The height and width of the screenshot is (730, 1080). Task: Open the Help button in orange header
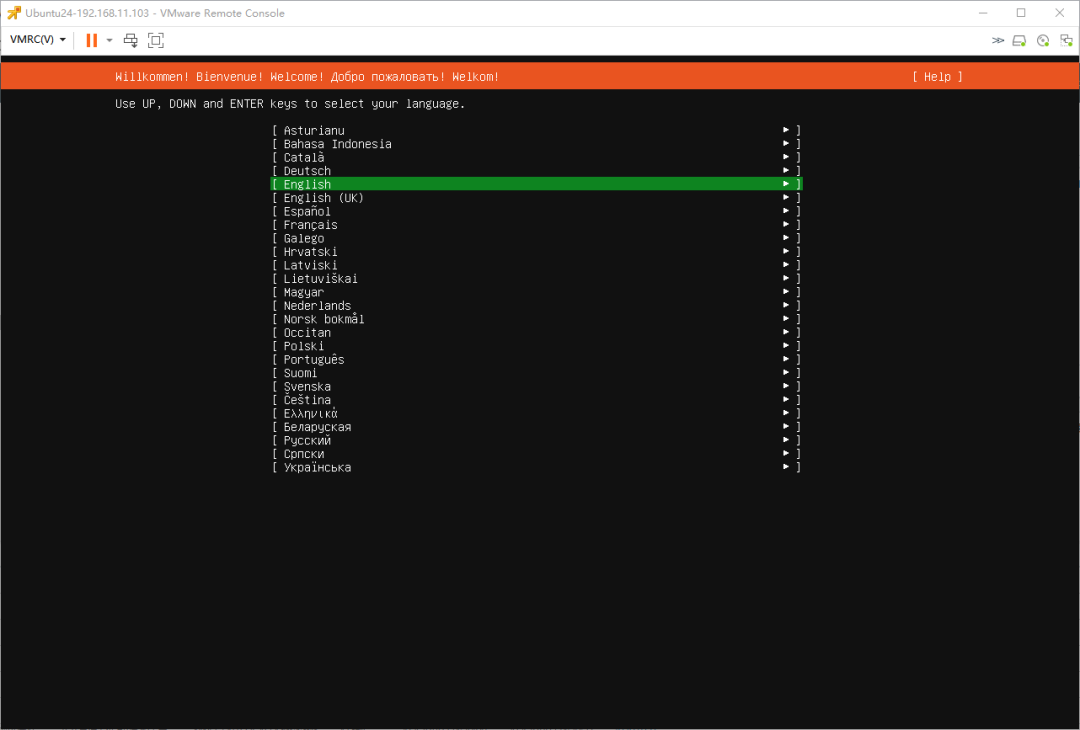[x=937, y=76]
